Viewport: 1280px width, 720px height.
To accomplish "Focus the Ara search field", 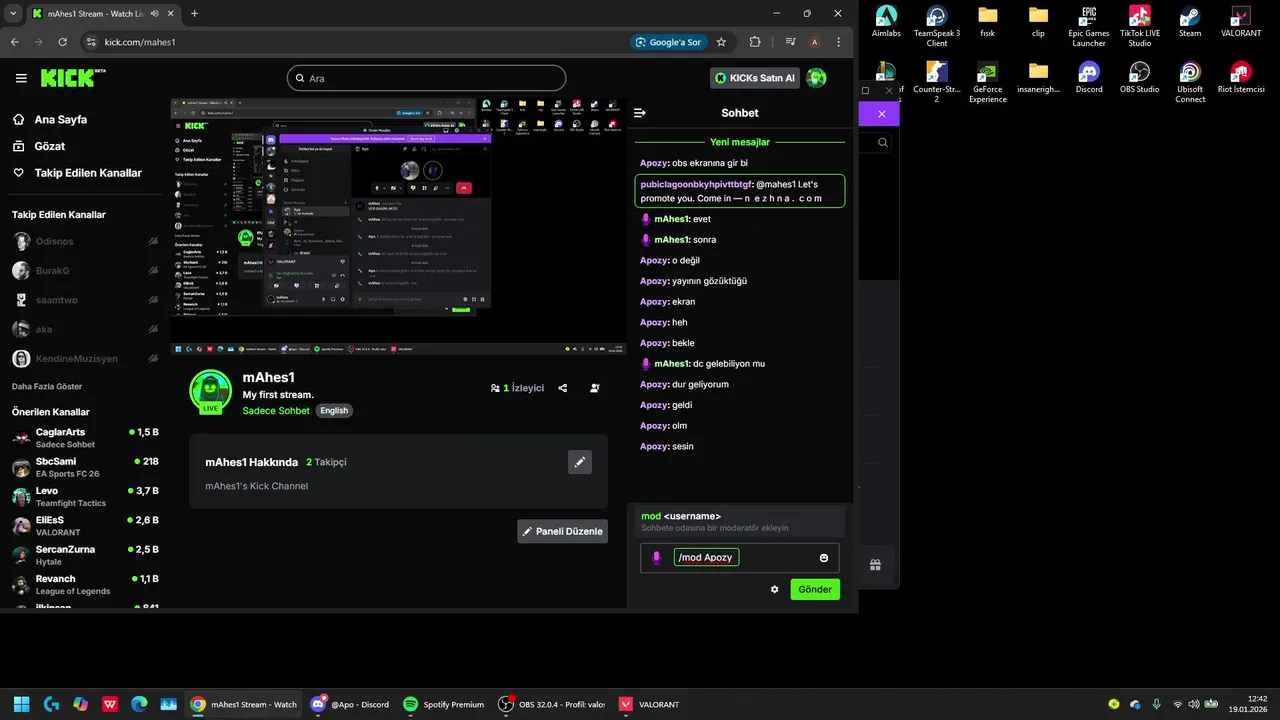I will 426,78.
